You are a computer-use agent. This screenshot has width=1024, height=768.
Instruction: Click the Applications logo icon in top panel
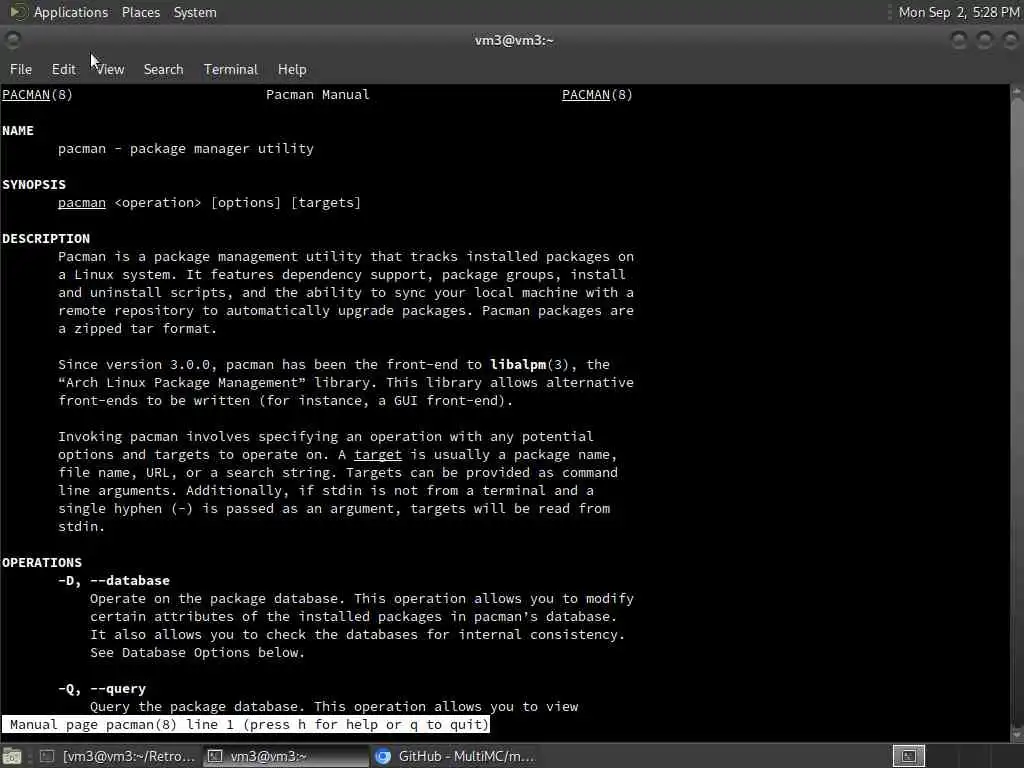click(x=18, y=12)
